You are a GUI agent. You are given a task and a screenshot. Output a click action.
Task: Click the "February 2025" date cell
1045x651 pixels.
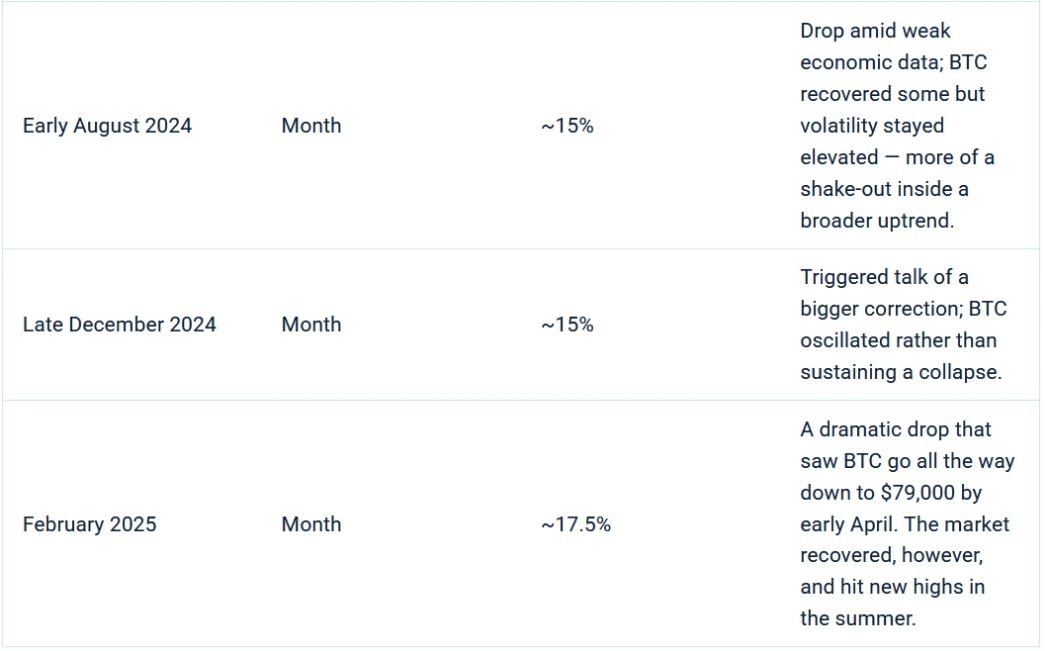(89, 524)
